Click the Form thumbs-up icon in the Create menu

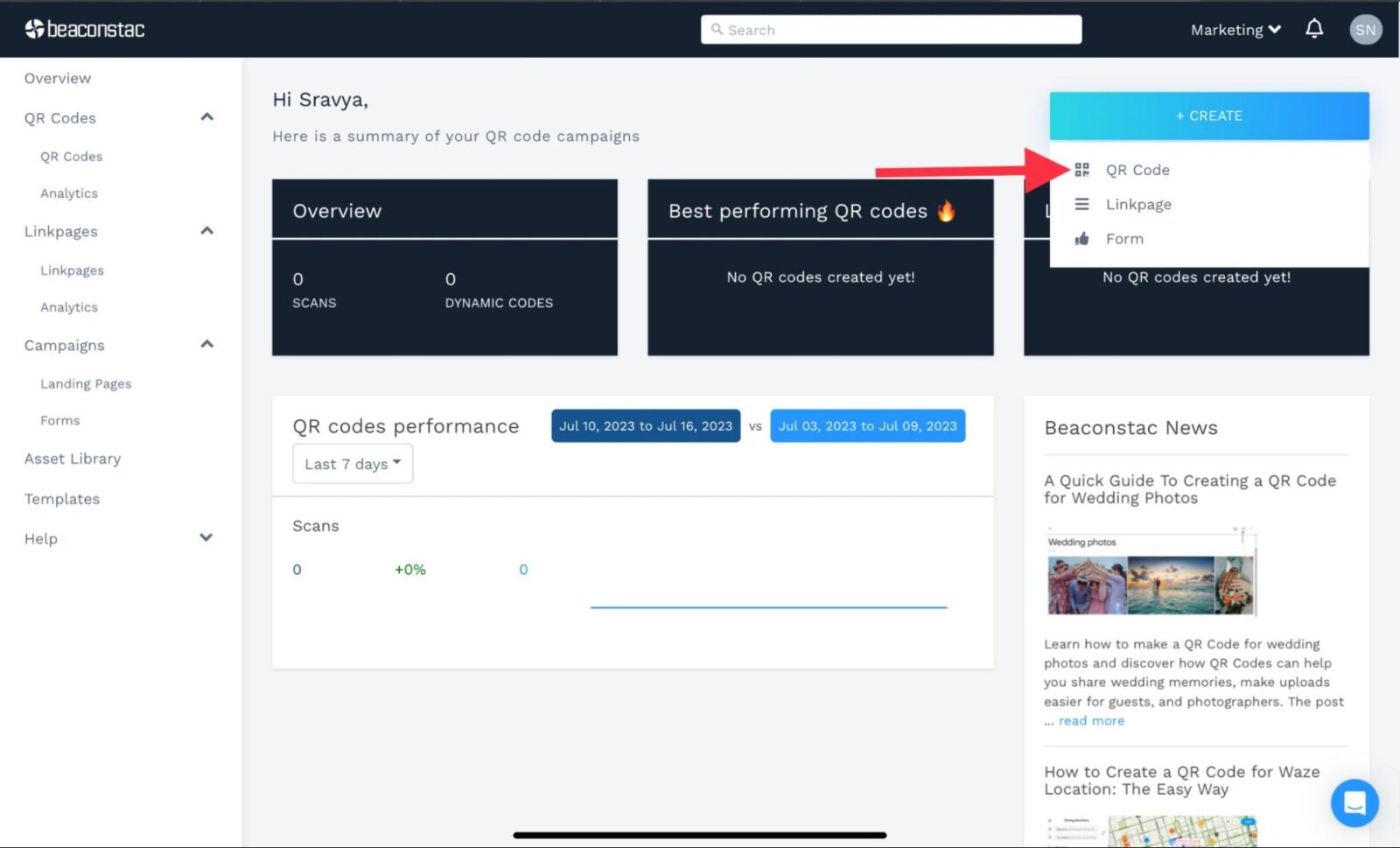[1082, 239]
